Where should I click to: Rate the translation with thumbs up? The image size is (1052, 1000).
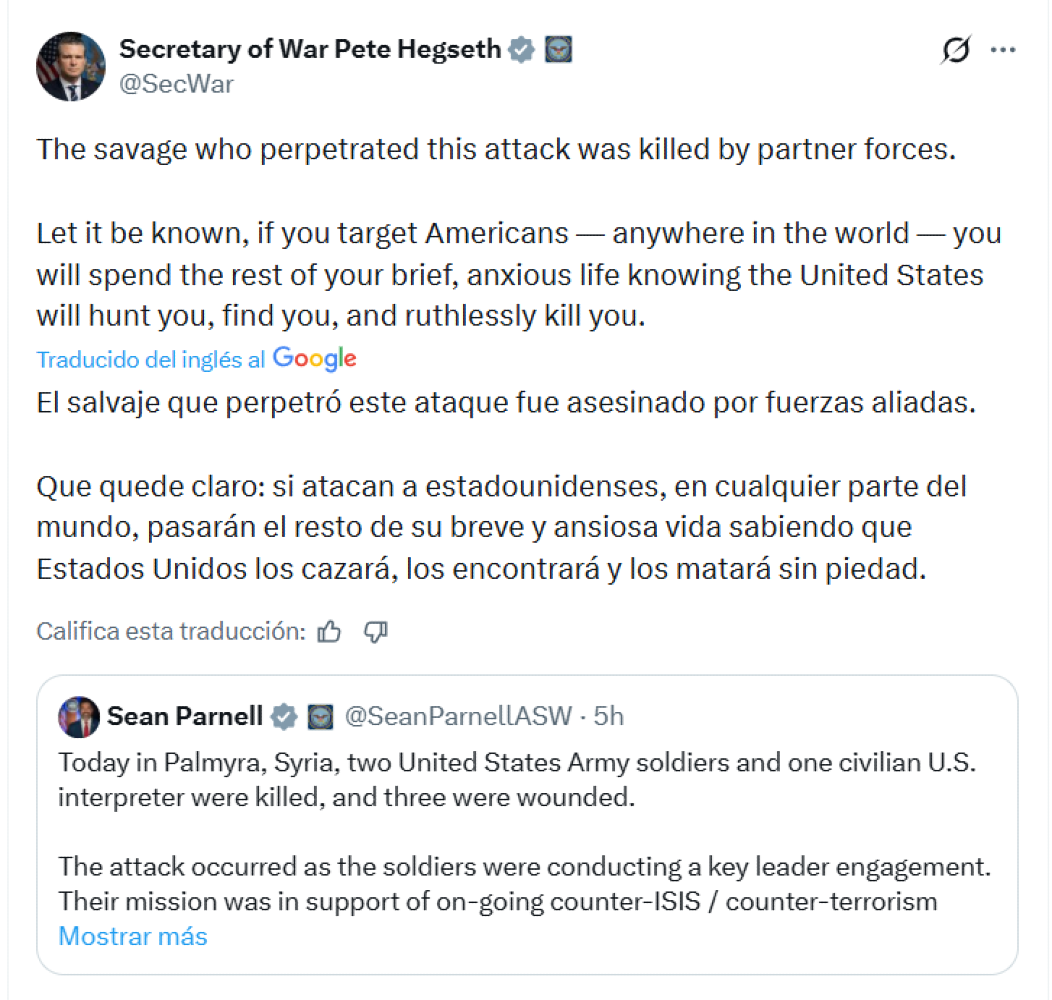[x=329, y=632]
